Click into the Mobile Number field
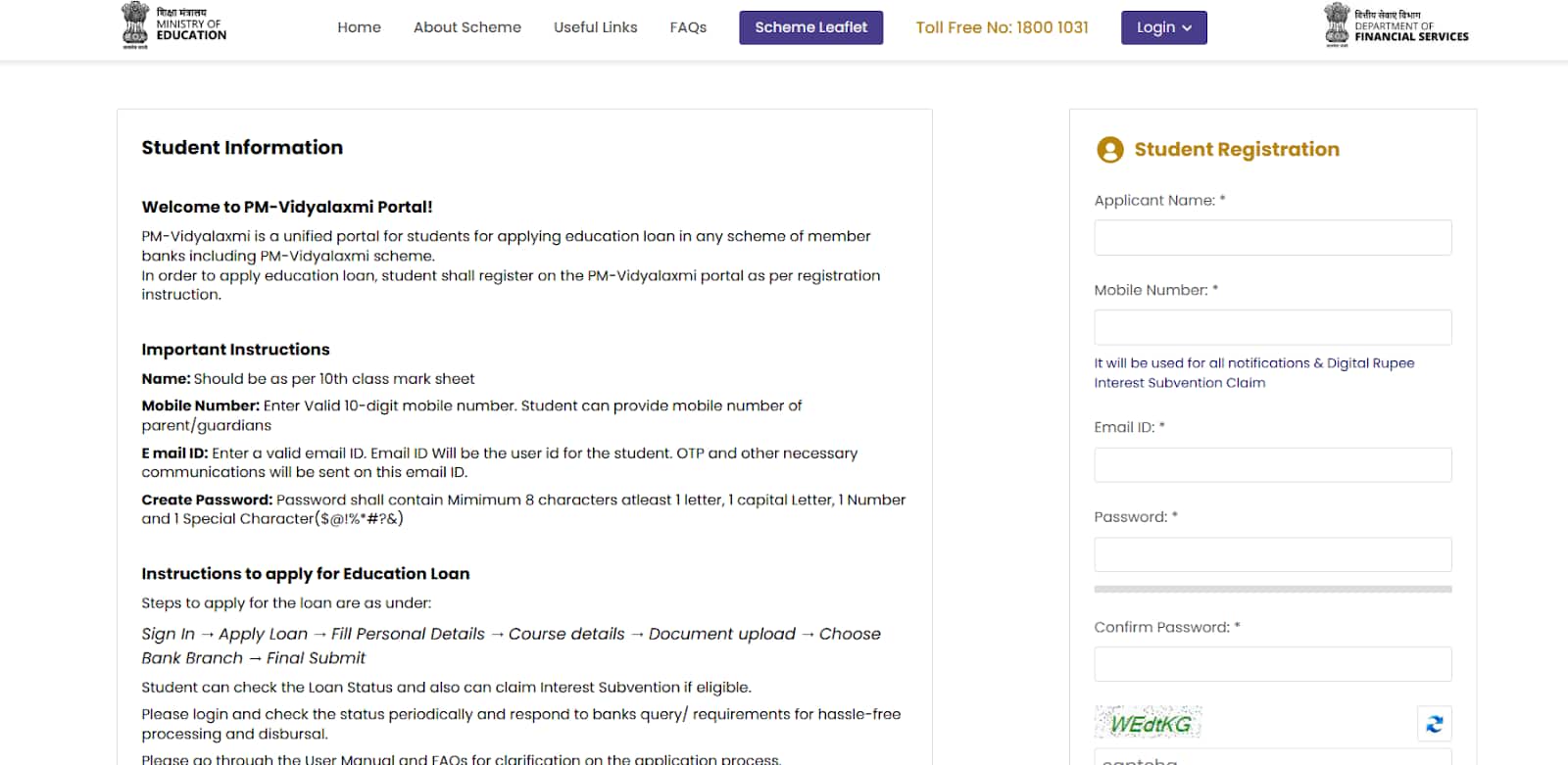The height and width of the screenshot is (765, 1568). click(x=1272, y=327)
